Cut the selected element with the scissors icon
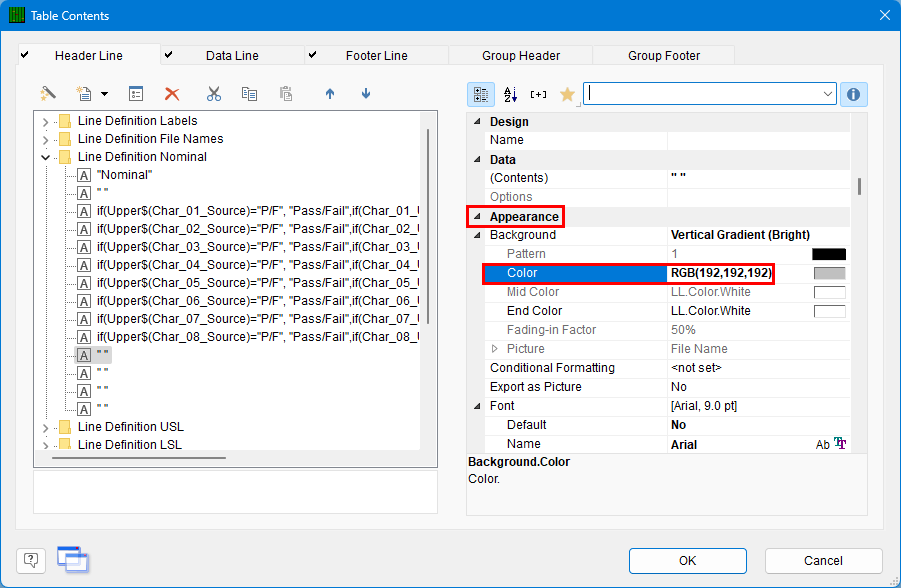Screen dimensions: 901x588 pyautogui.click(x=214, y=94)
